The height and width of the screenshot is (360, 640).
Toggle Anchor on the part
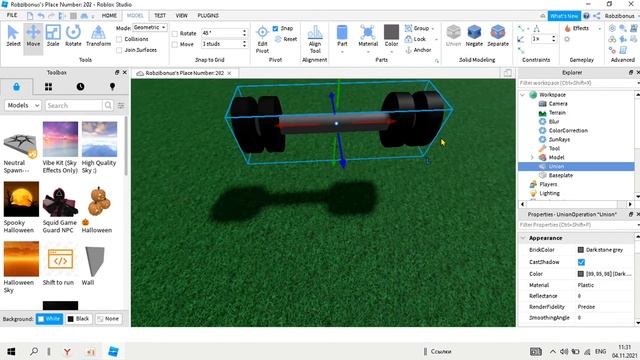coord(418,50)
